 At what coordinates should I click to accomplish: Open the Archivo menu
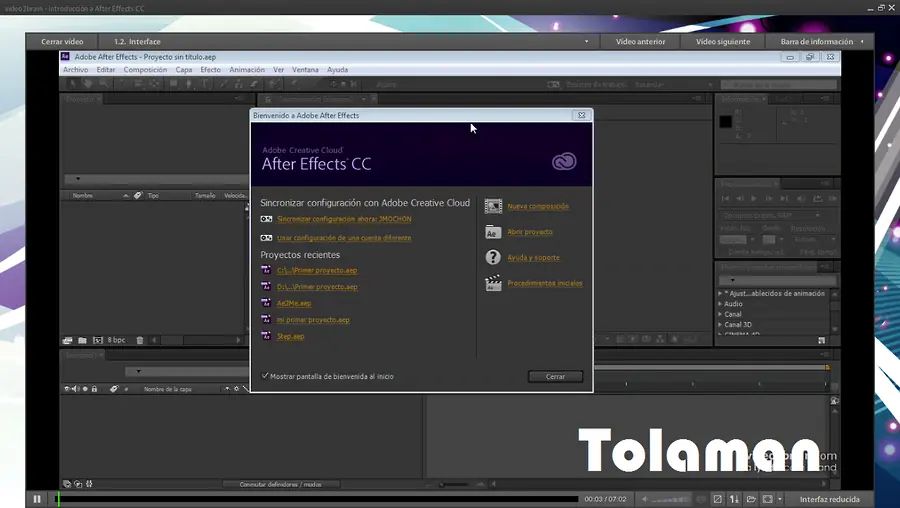(x=76, y=69)
